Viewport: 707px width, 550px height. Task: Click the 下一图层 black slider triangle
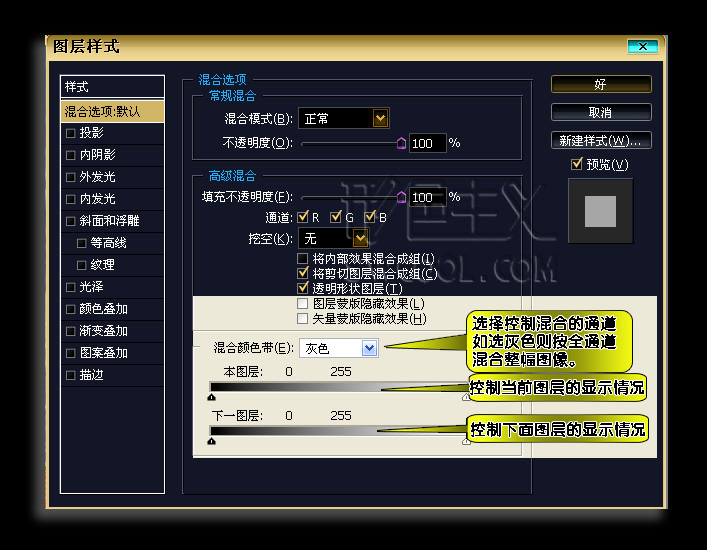pyautogui.click(x=211, y=441)
